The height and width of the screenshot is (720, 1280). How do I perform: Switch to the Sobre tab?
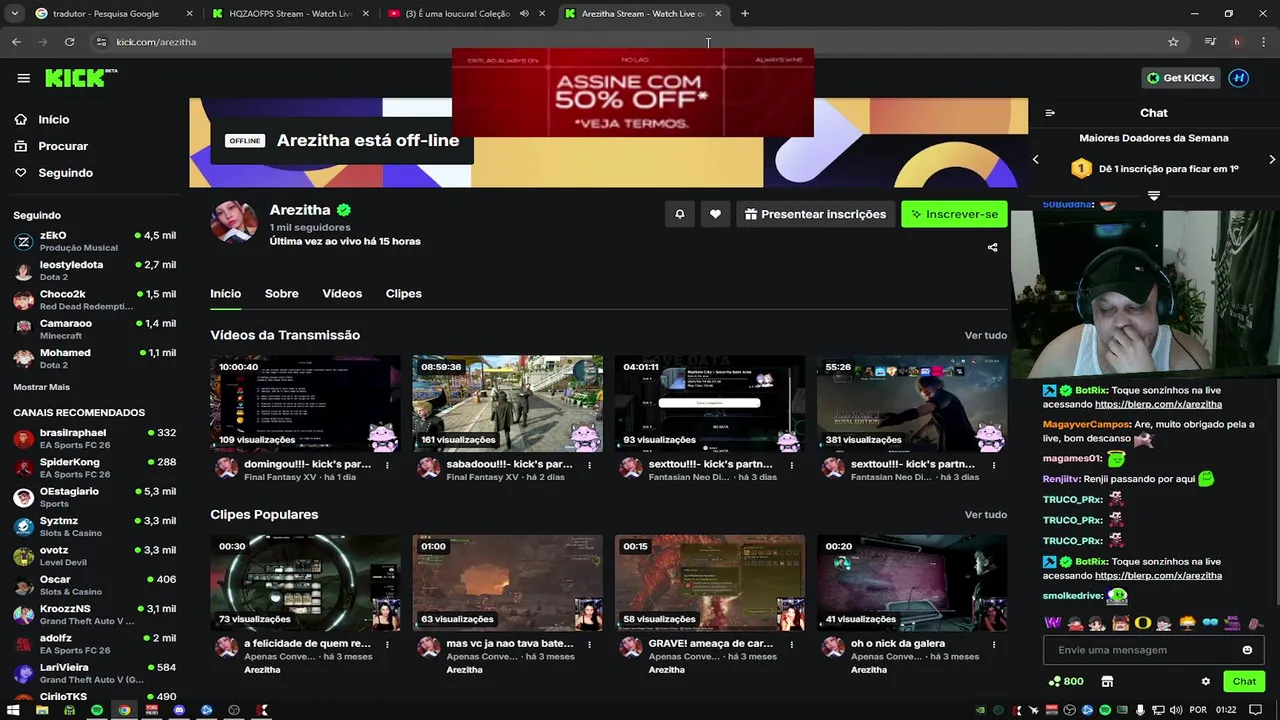[x=282, y=293]
